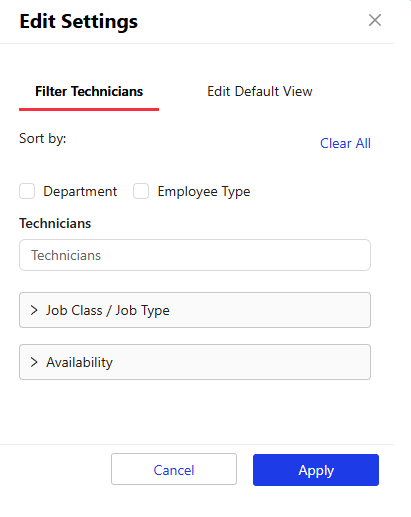Enable the Employee Type checkbox
This screenshot has height=517, width=411.
[141, 191]
